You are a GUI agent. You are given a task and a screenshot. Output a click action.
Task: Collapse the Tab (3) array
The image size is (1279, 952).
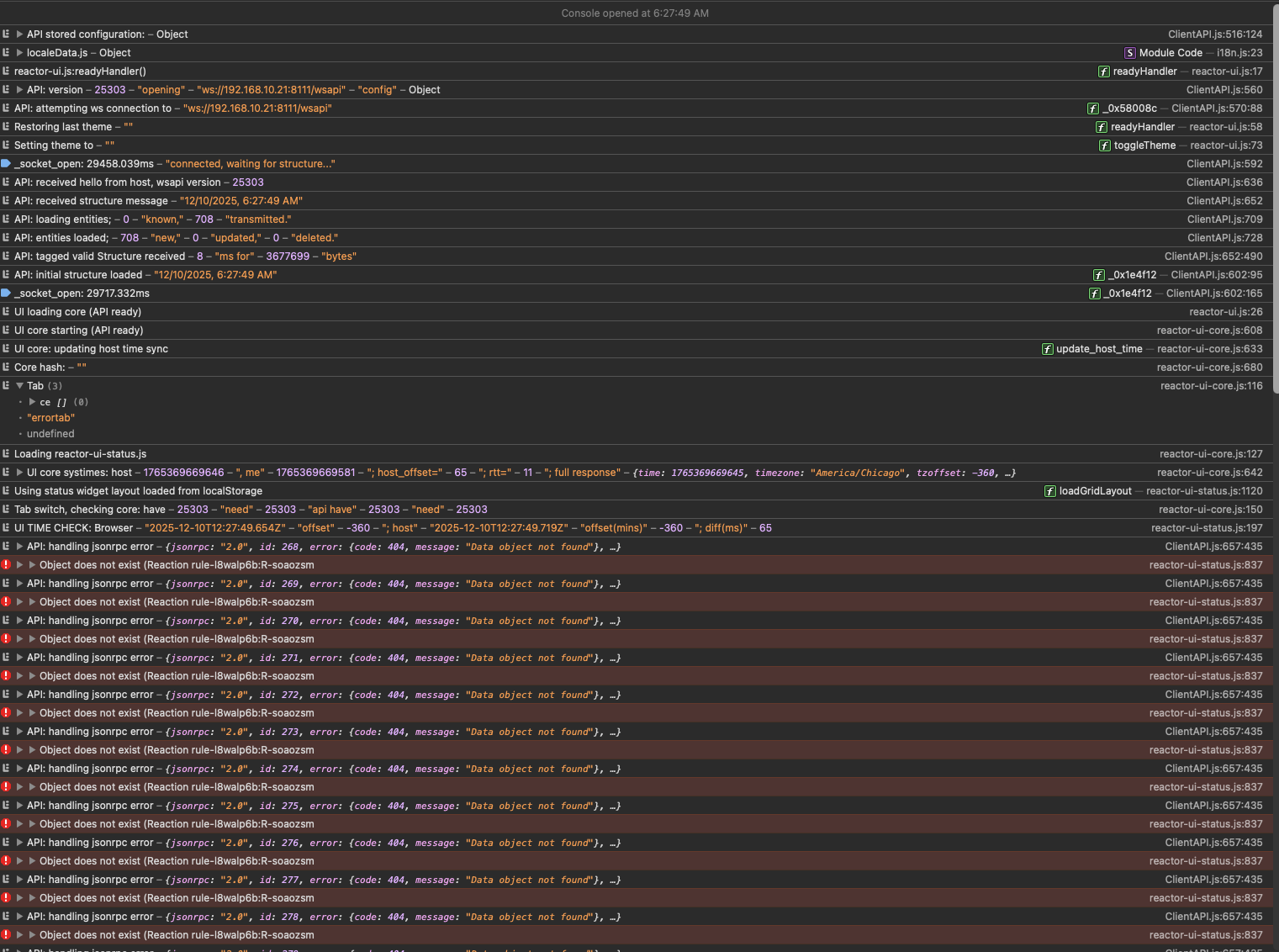tap(19, 386)
